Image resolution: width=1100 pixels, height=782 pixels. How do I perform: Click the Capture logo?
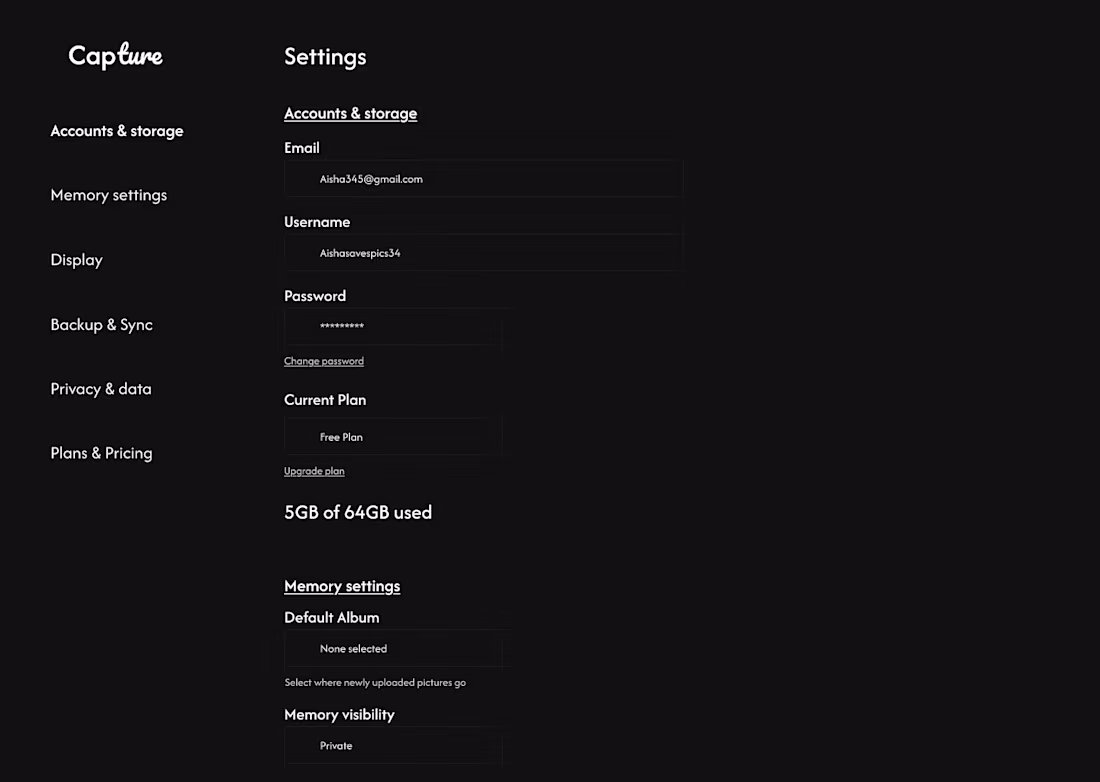coord(115,56)
